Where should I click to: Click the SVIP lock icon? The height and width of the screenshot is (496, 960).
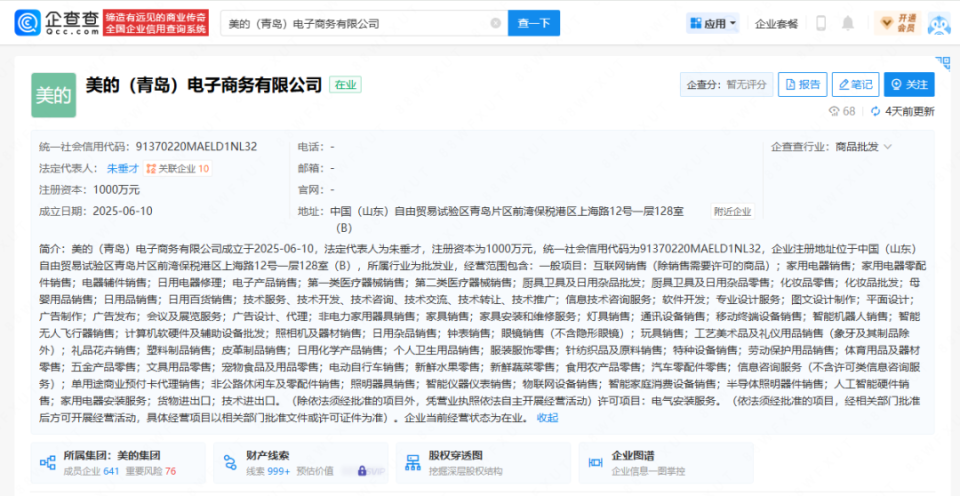[x=361, y=471]
